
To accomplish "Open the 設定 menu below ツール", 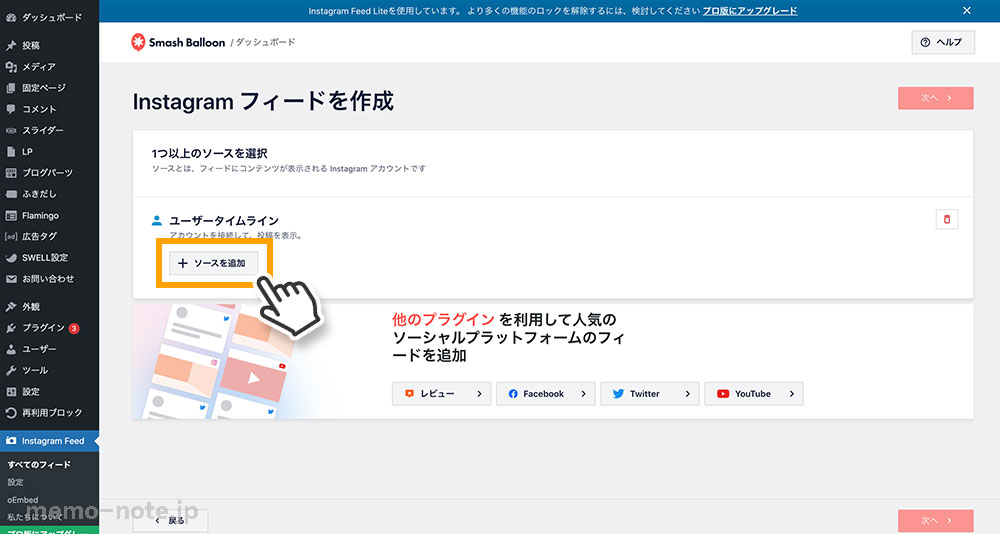I will pyautogui.click(x=49, y=392).
